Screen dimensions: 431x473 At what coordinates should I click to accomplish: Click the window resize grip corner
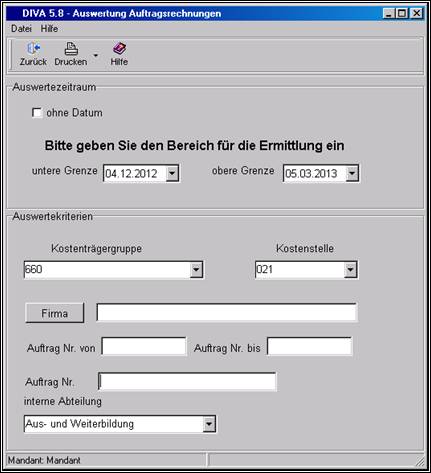click(x=420, y=461)
